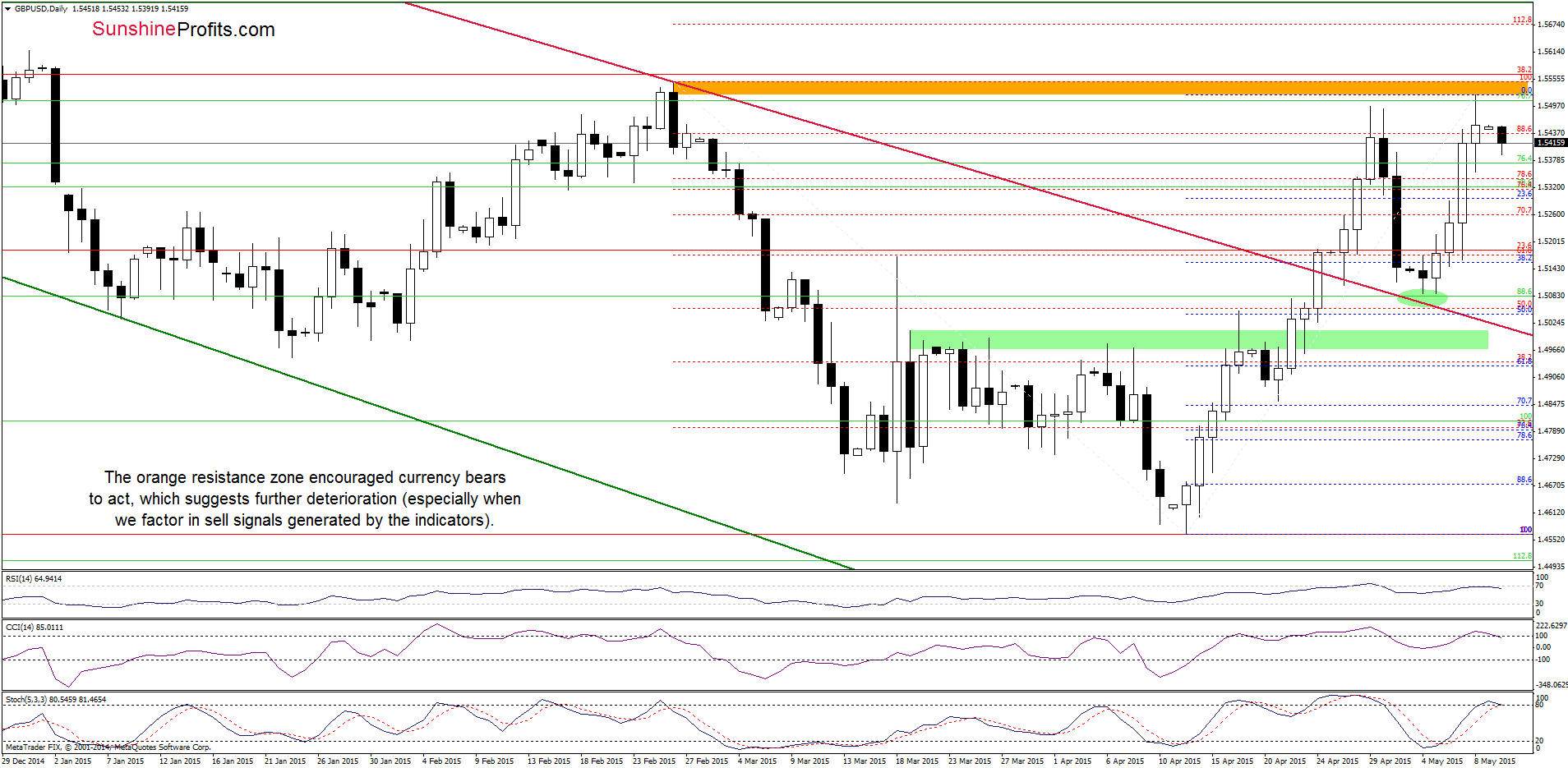The height and width of the screenshot is (768, 1568).
Task: Click price axis value 1.45520
Action: [1551, 540]
